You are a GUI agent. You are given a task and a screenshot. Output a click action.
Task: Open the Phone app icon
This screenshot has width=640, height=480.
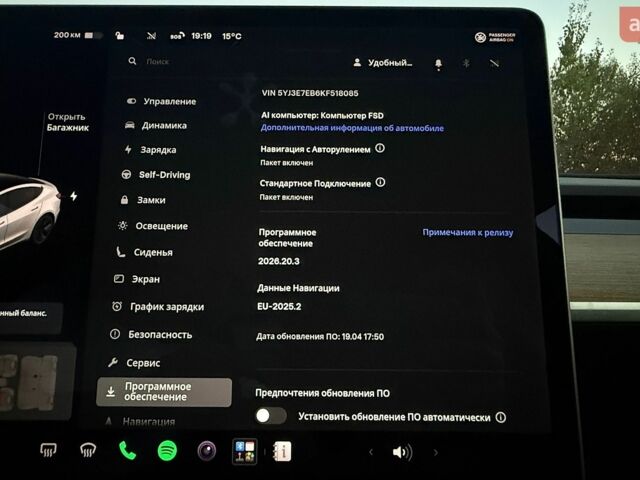(127, 451)
